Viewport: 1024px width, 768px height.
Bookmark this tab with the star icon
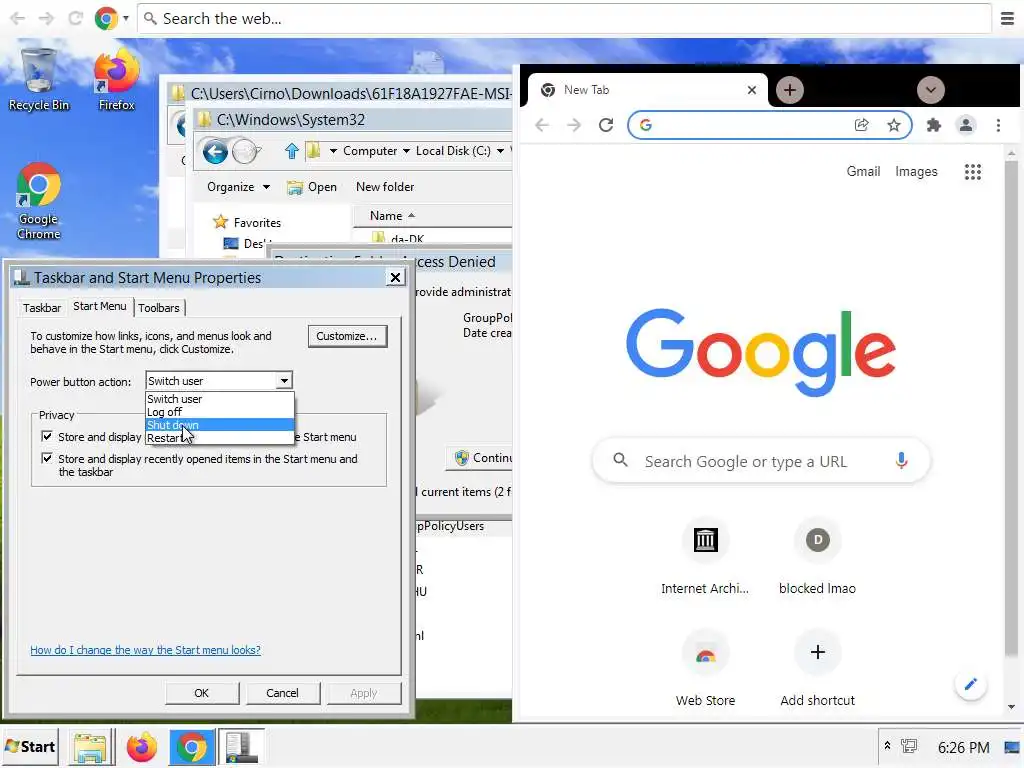pos(894,125)
